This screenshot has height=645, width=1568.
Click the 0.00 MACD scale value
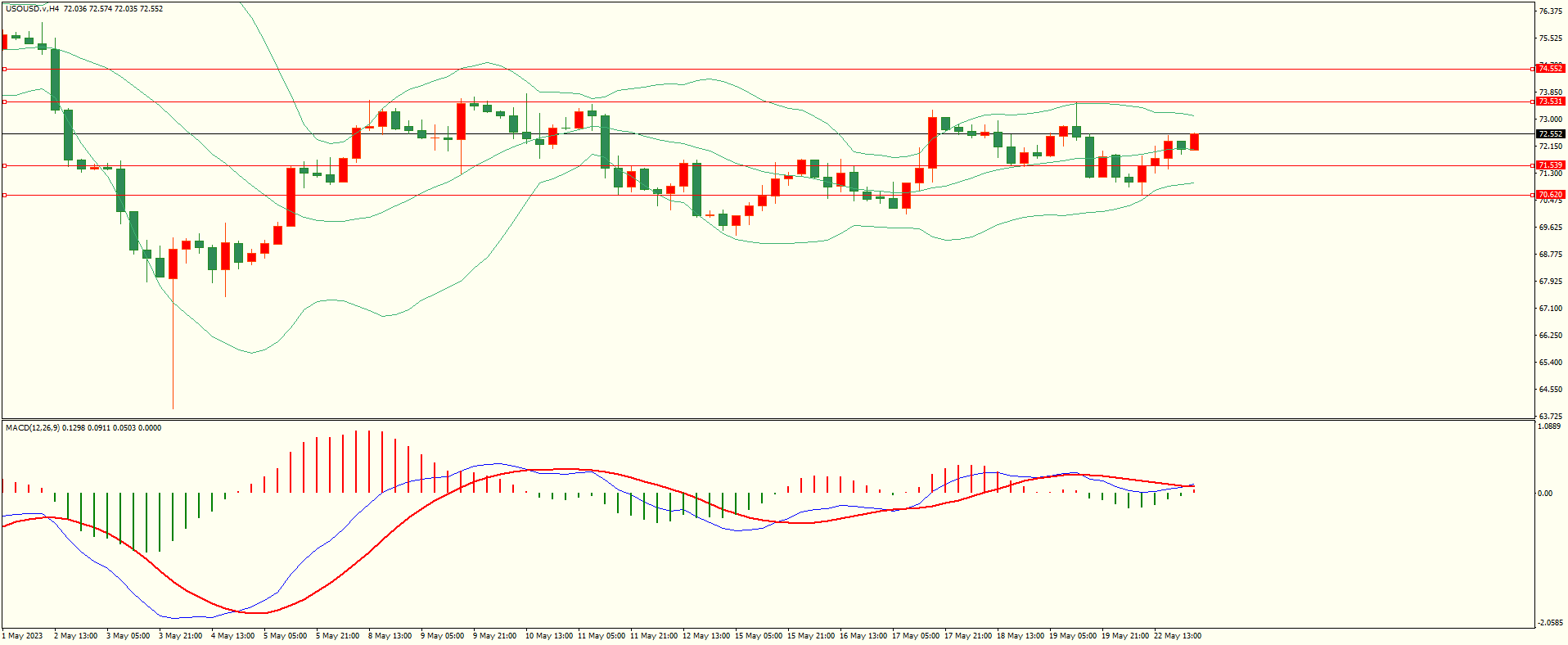coord(1544,493)
